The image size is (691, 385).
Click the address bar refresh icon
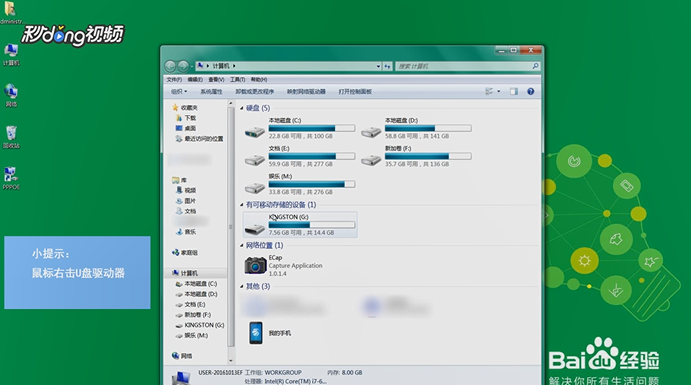387,66
